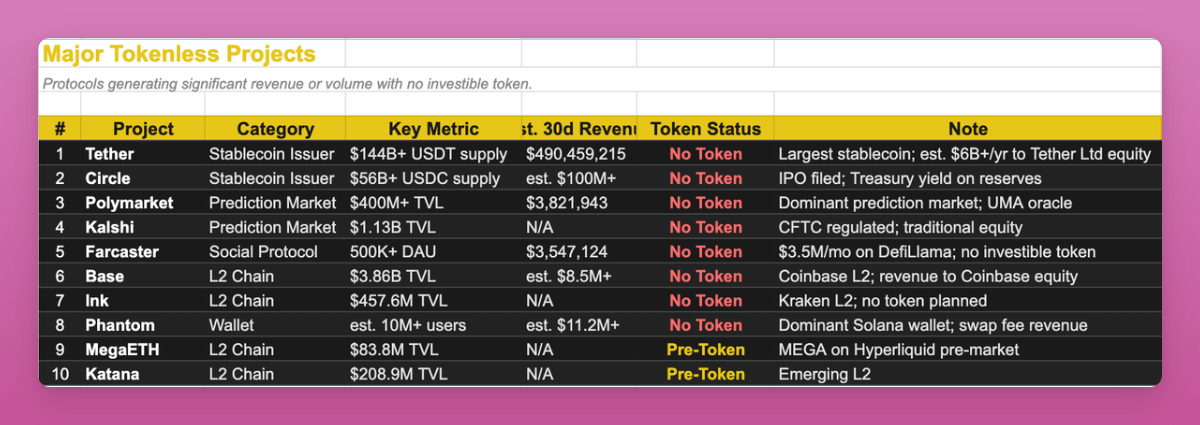Select the 'Category' column header
Viewport: 1200px width, 425px height.
275,129
